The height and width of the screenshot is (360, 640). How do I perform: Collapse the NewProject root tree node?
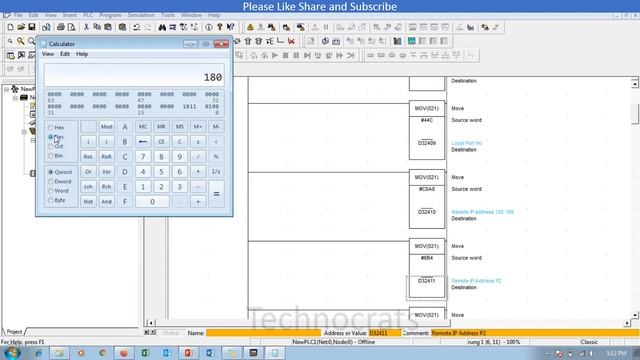pos(7,89)
